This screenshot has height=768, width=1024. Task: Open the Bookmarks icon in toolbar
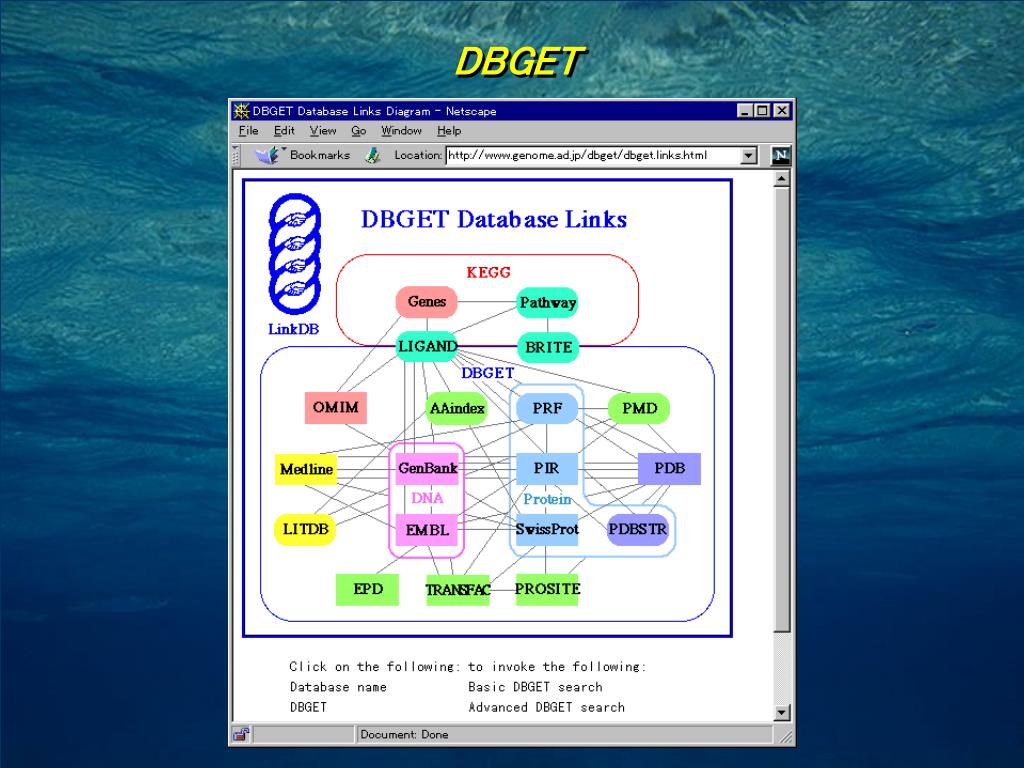pos(266,155)
